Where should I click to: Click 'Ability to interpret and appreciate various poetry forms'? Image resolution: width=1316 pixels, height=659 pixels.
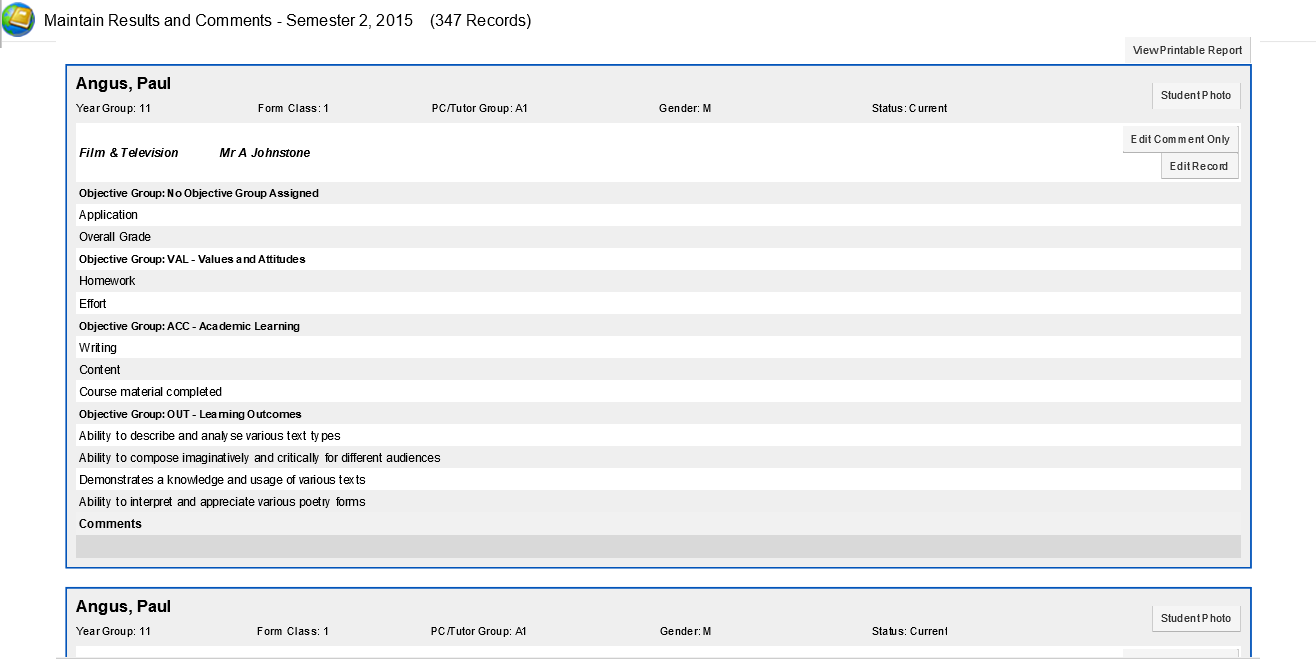coord(222,502)
